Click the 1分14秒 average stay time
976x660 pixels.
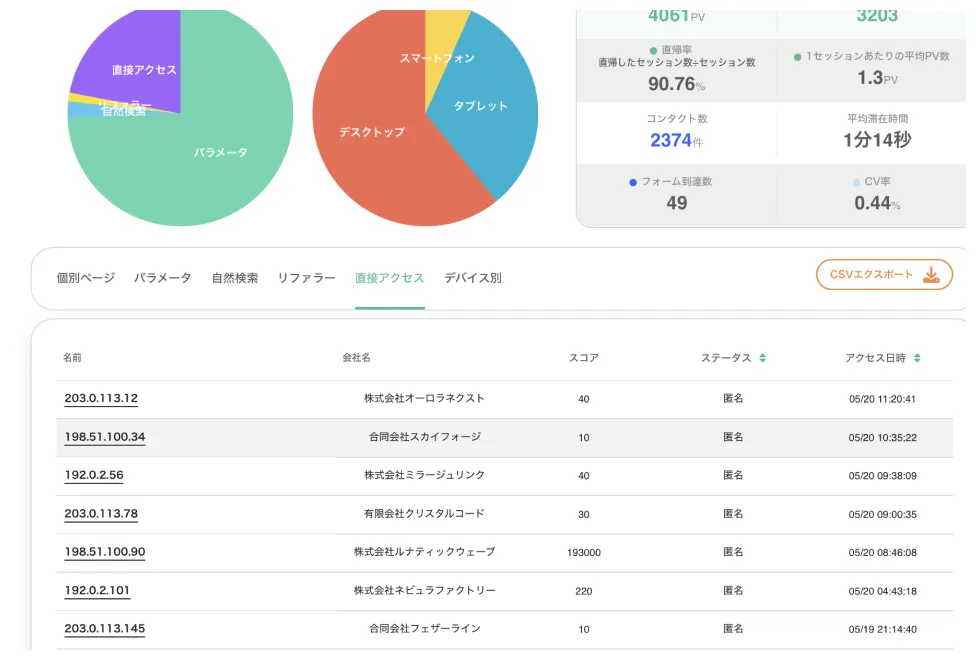pos(877,140)
